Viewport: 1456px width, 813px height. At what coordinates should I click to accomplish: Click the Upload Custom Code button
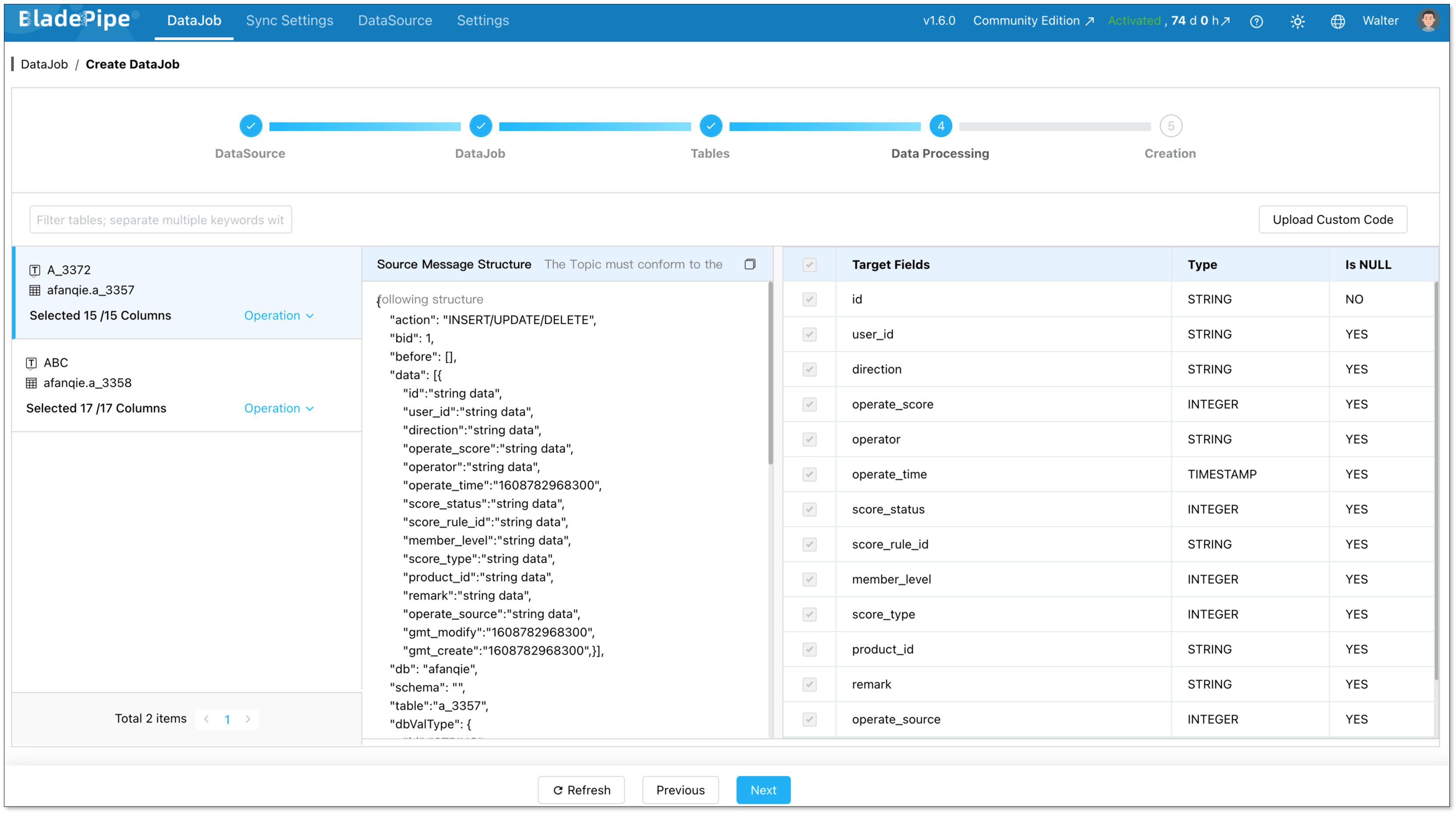[x=1332, y=219]
